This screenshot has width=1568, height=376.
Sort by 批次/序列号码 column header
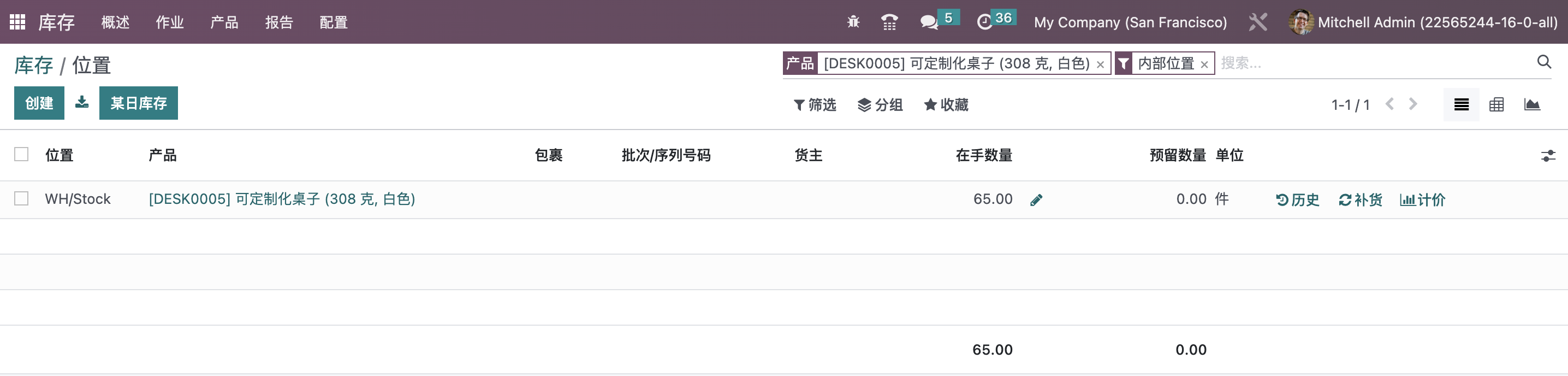pos(666,155)
